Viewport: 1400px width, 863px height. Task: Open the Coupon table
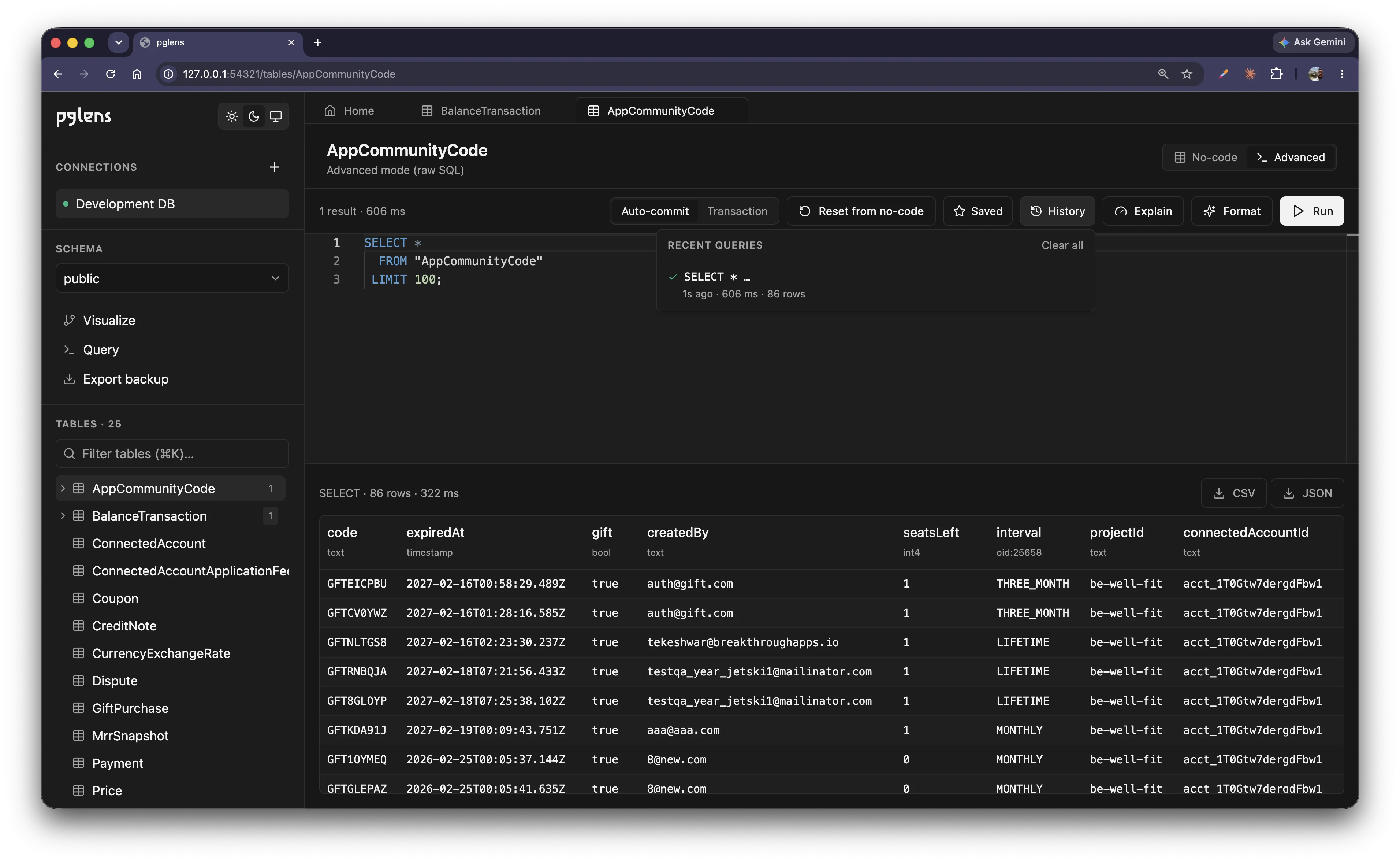click(115, 598)
